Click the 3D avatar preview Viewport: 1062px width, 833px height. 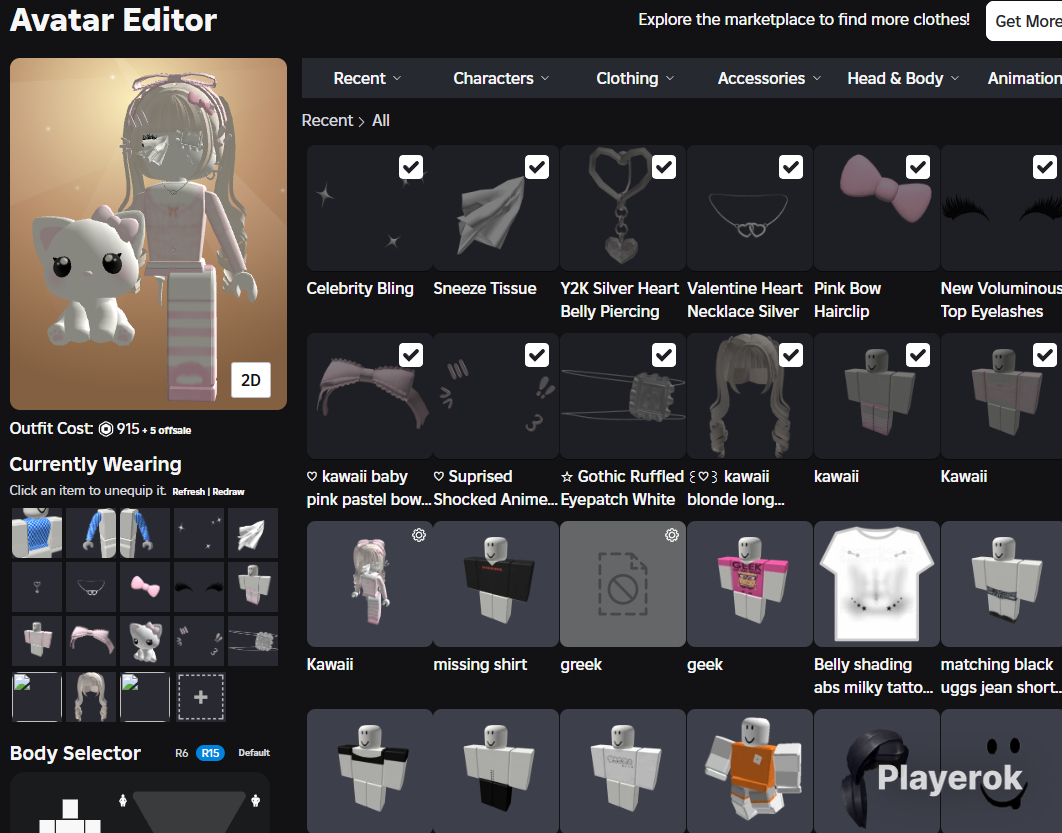148,234
